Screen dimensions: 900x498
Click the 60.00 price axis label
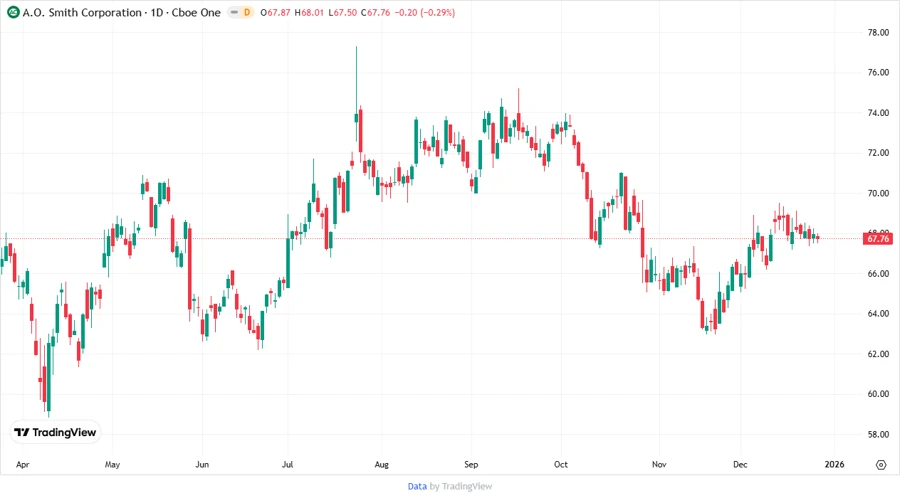[878, 394]
